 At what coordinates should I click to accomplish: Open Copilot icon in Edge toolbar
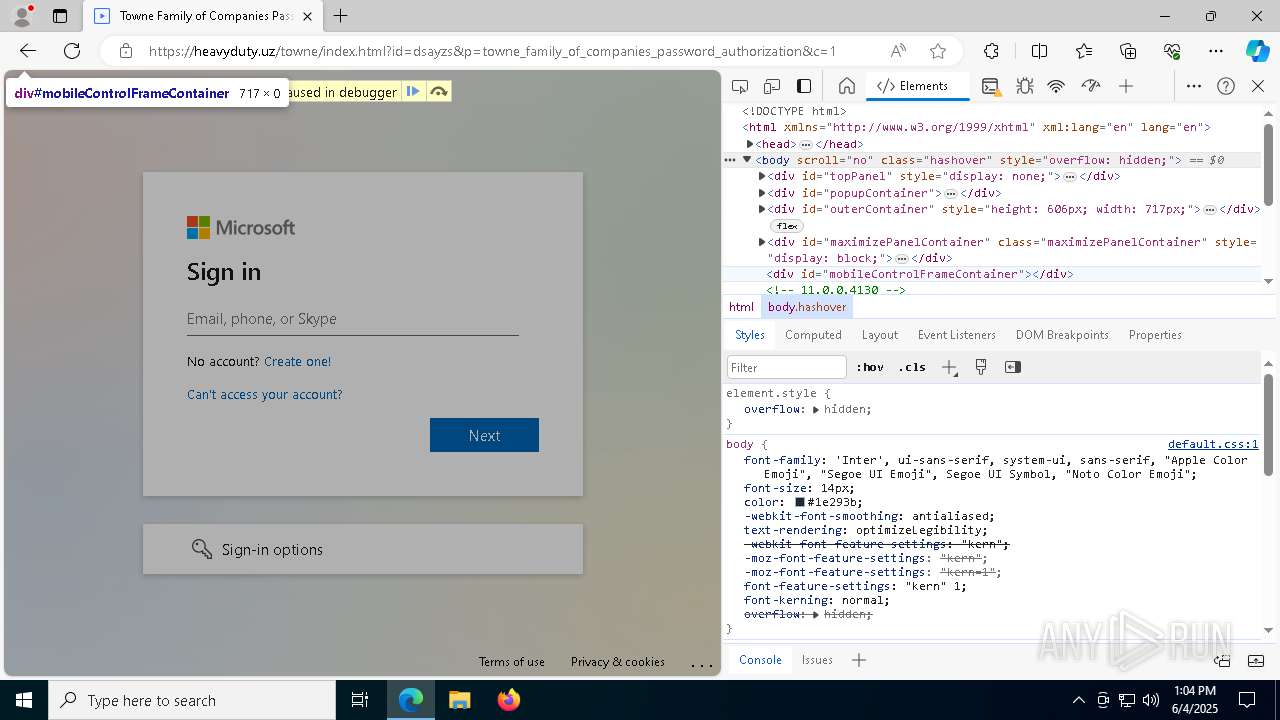point(1257,51)
